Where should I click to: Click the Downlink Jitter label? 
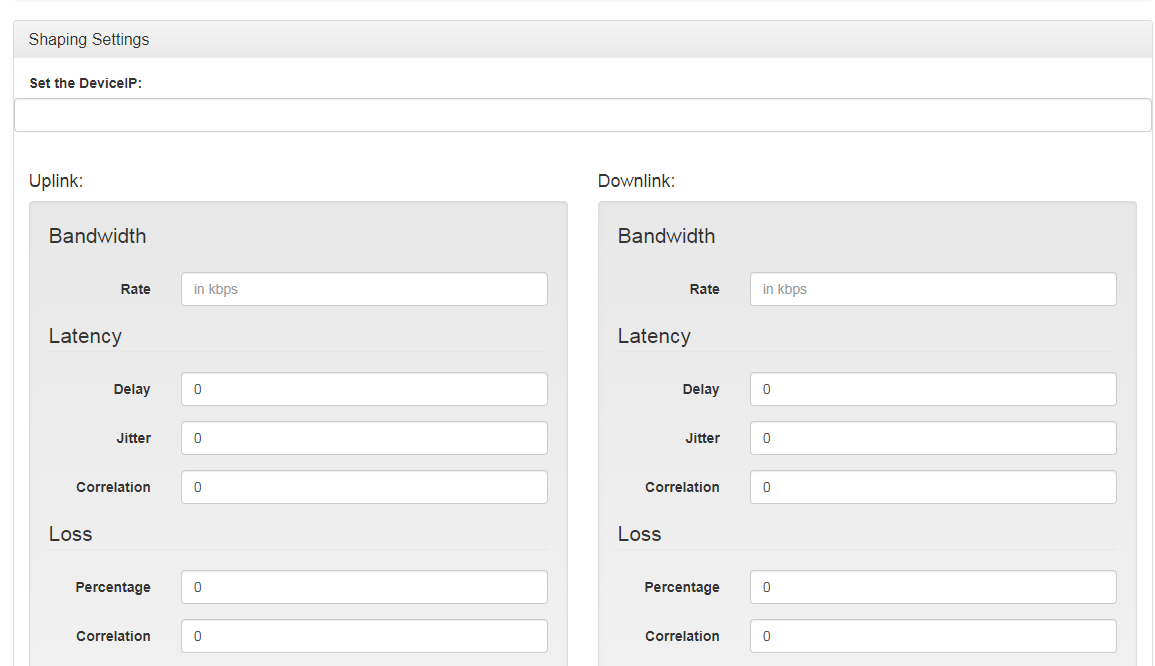pyautogui.click(x=702, y=438)
